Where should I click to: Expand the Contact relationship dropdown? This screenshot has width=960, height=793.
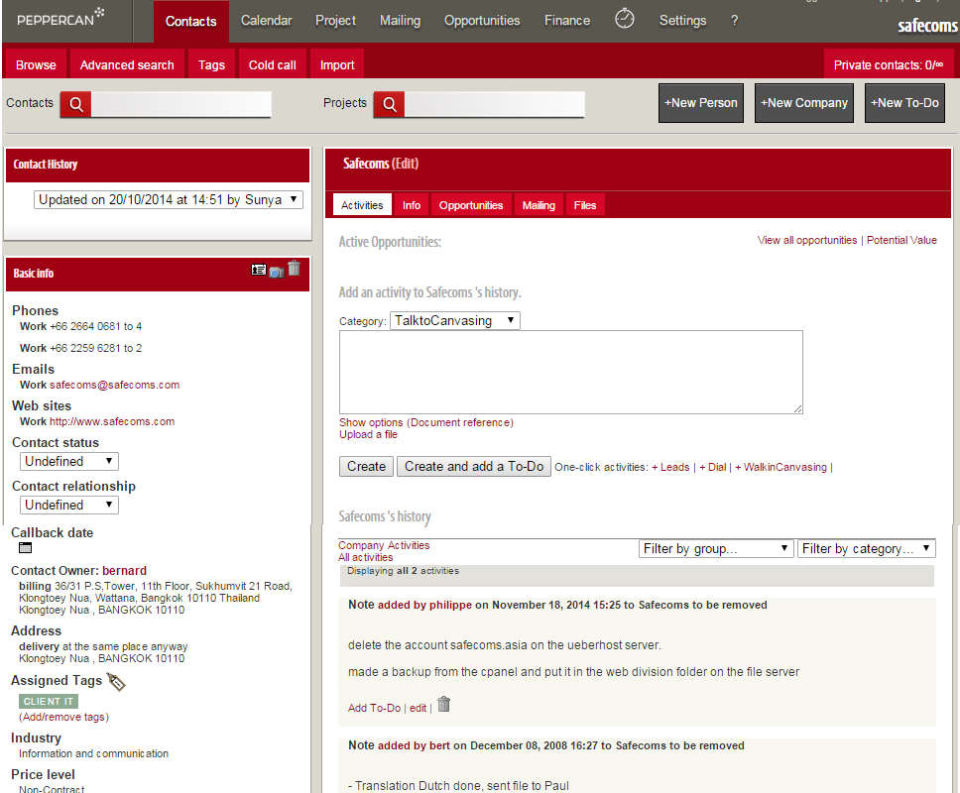point(69,505)
